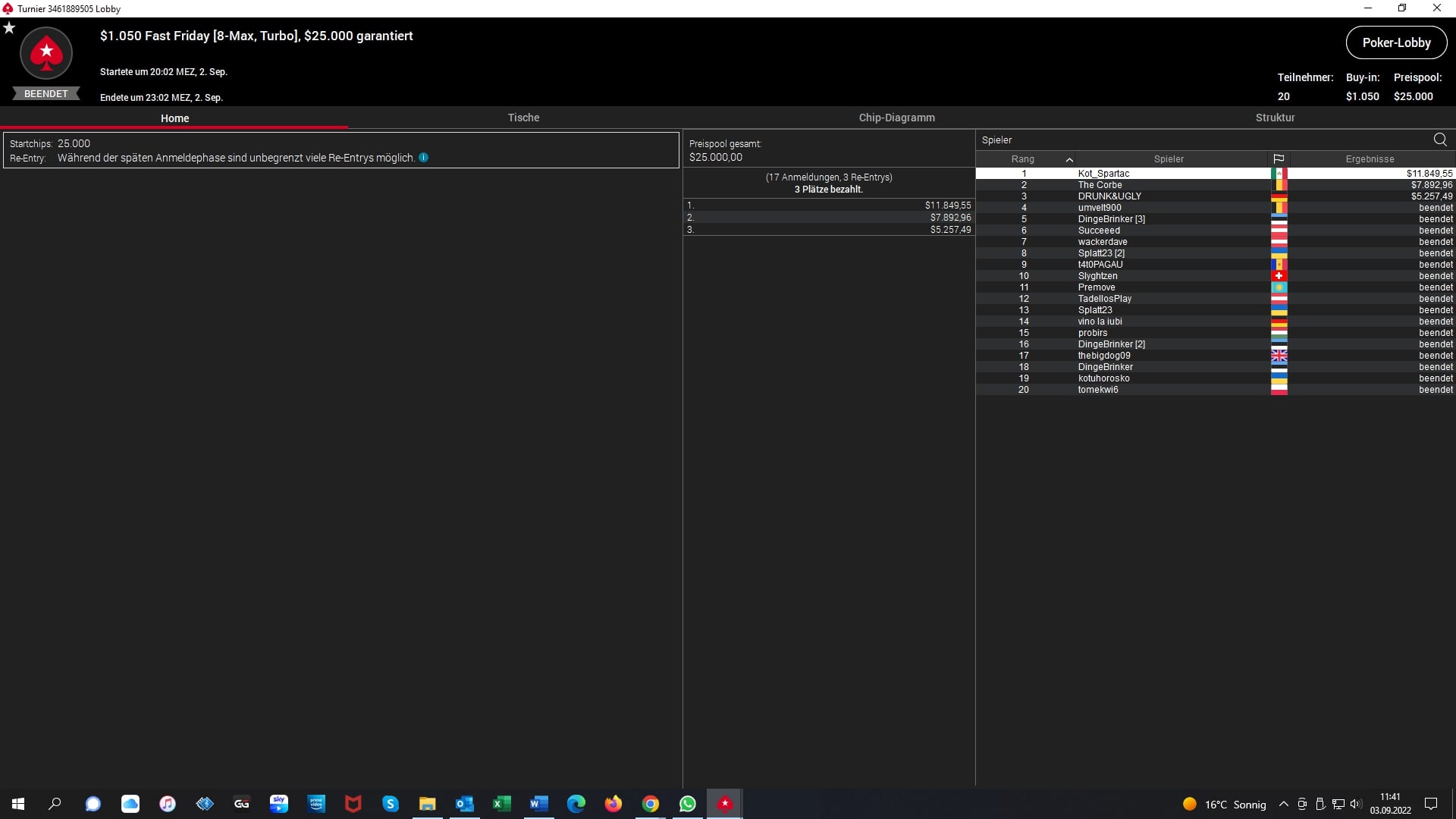The height and width of the screenshot is (819, 1456).
Task: Click the flag column header icon
Action: [x=1279, y=159]
